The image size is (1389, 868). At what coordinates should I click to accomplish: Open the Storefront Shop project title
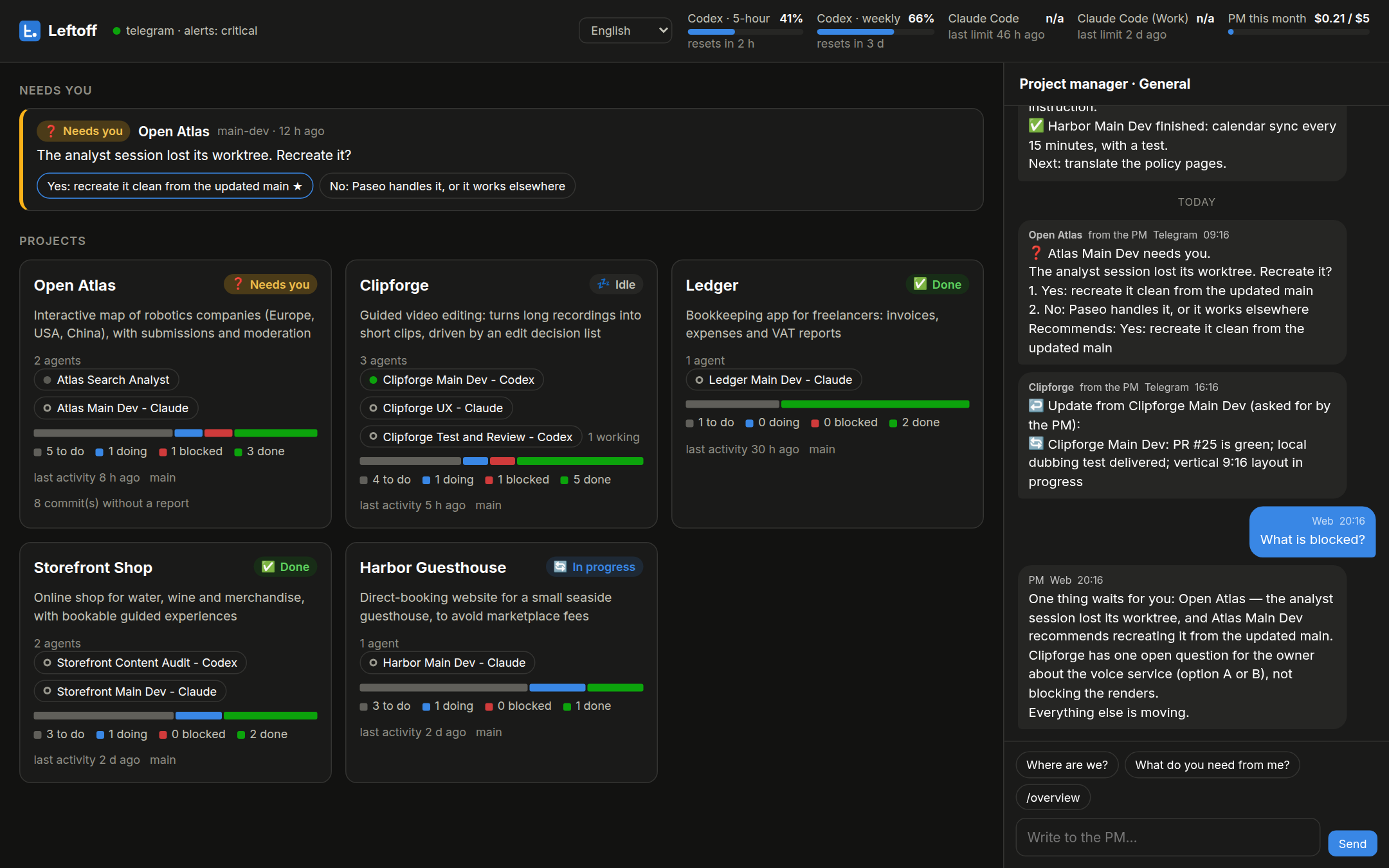(x=93, y=567)
